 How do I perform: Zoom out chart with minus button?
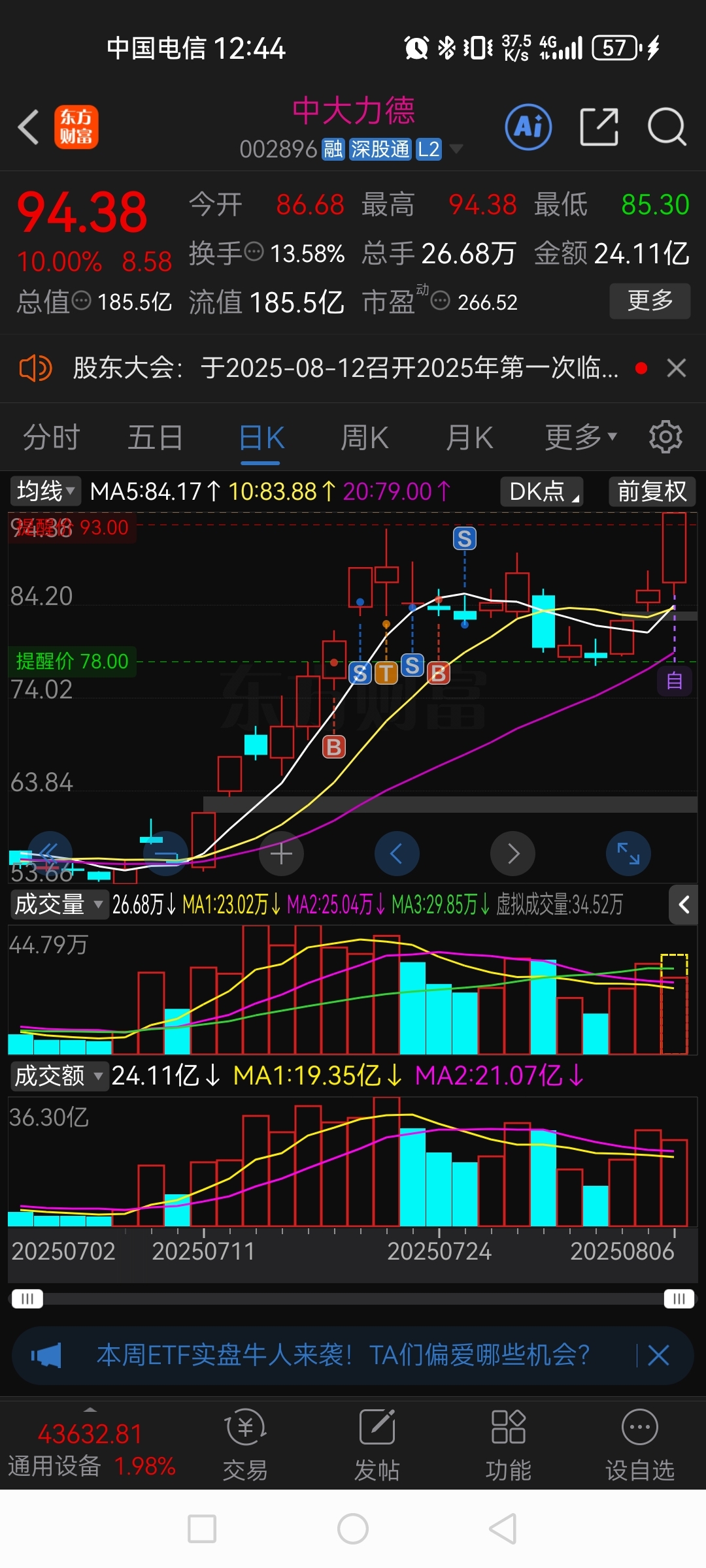pos(166,853)
